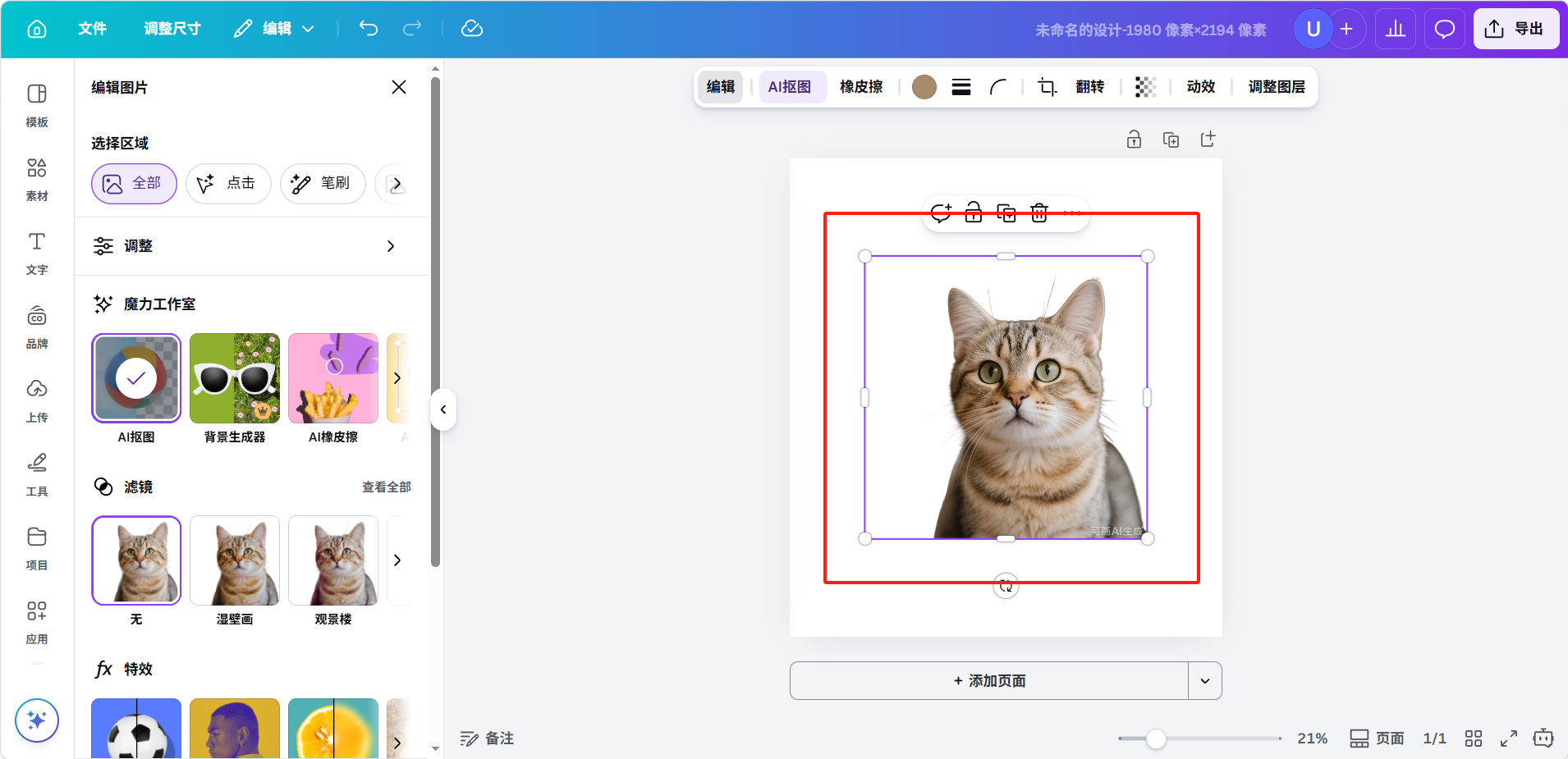
Task: Click the brown border color swatch
Action: pyautogui.click(x=924, y=87)
